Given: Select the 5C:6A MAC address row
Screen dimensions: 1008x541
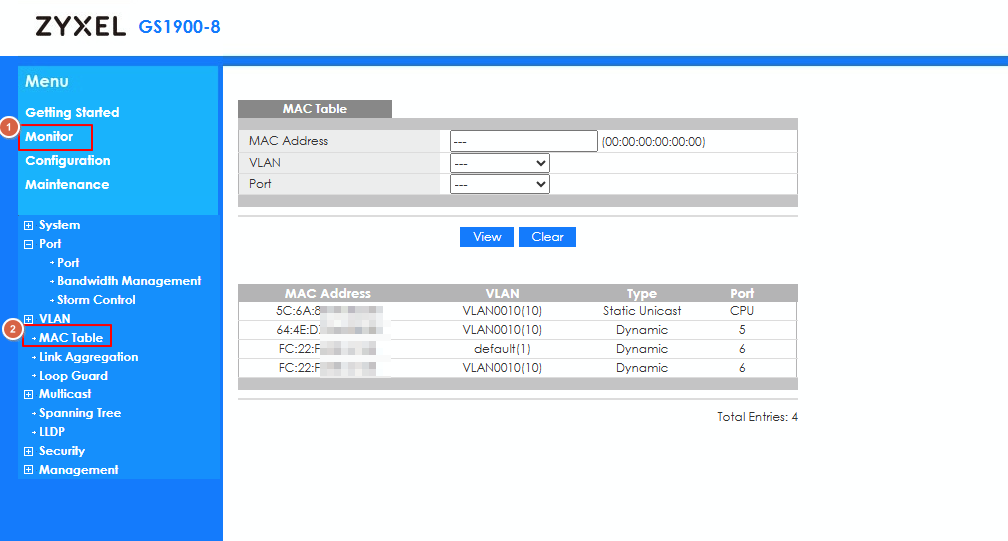Looking at the screenshot, I should 517,311.
